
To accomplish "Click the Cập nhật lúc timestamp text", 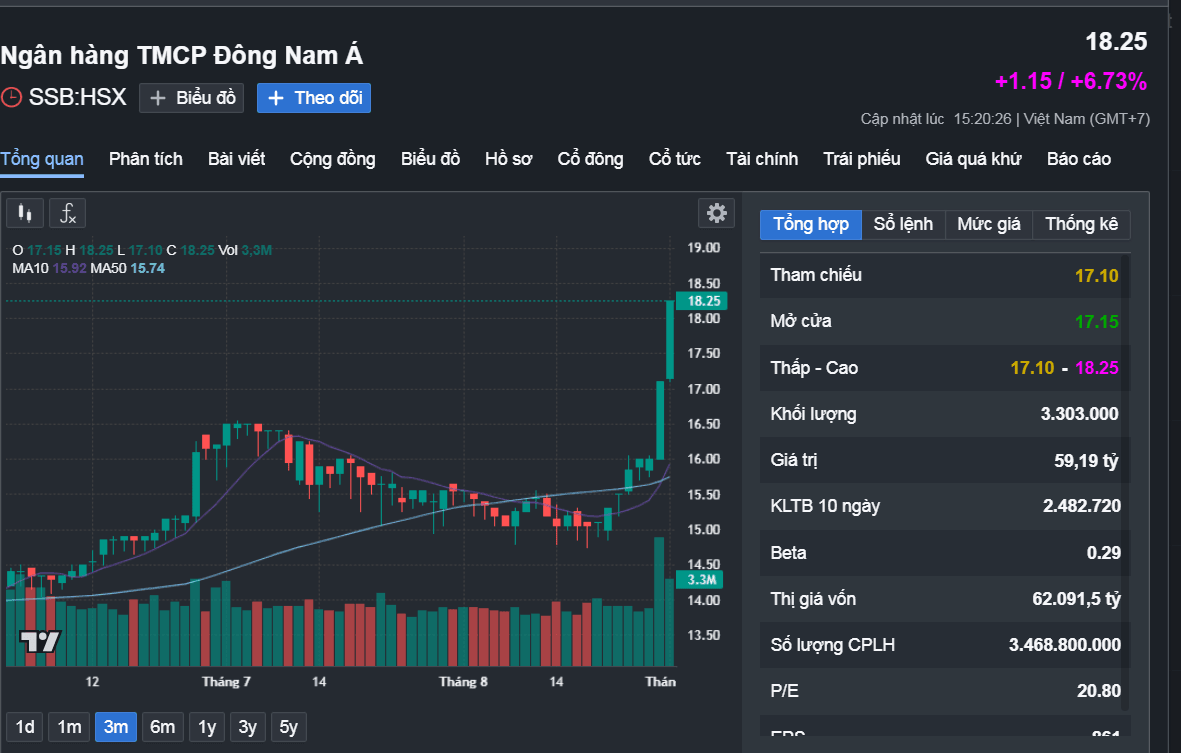I will pyautogui.click(x=1005, y=119).
